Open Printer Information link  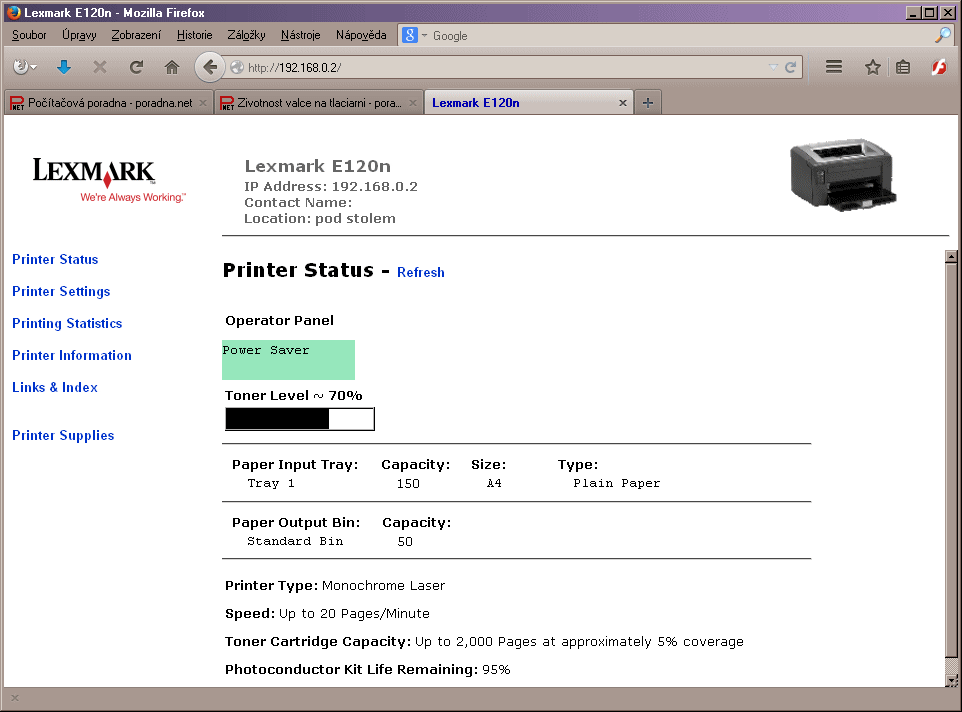(x=72, y=355)
